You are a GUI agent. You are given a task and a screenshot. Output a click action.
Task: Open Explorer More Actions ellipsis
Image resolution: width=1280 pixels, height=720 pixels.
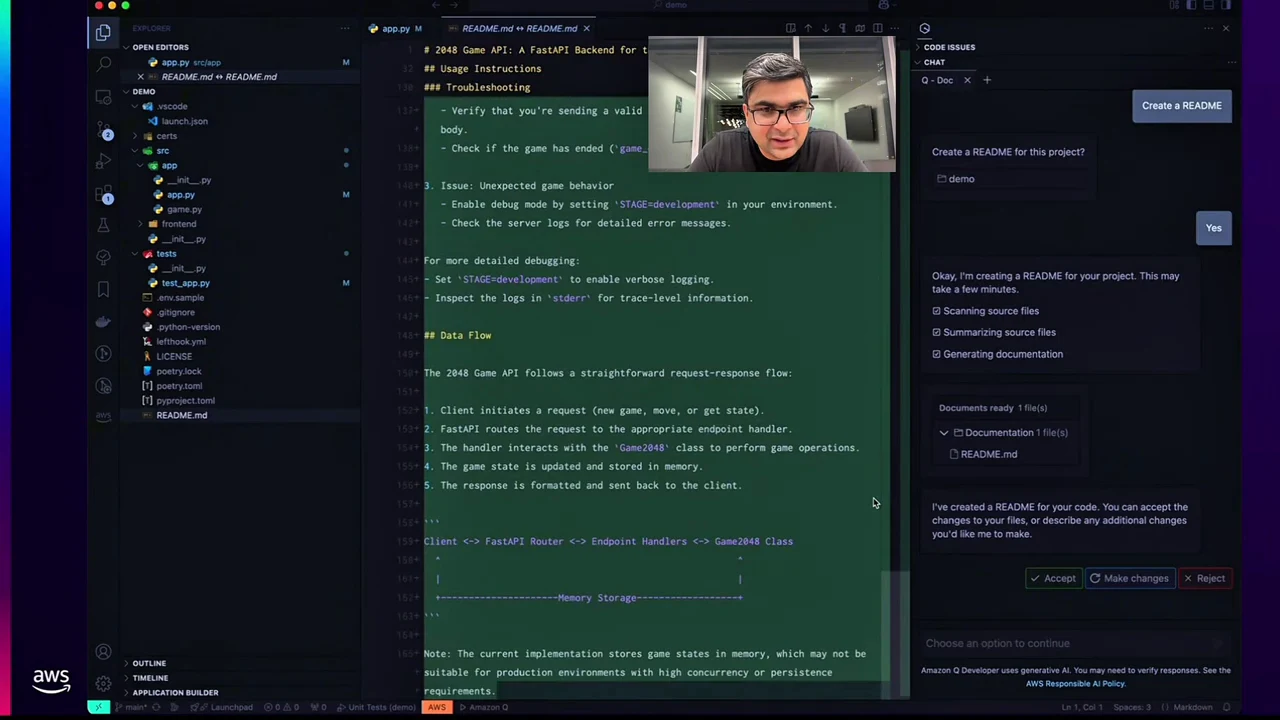(345, 28)
